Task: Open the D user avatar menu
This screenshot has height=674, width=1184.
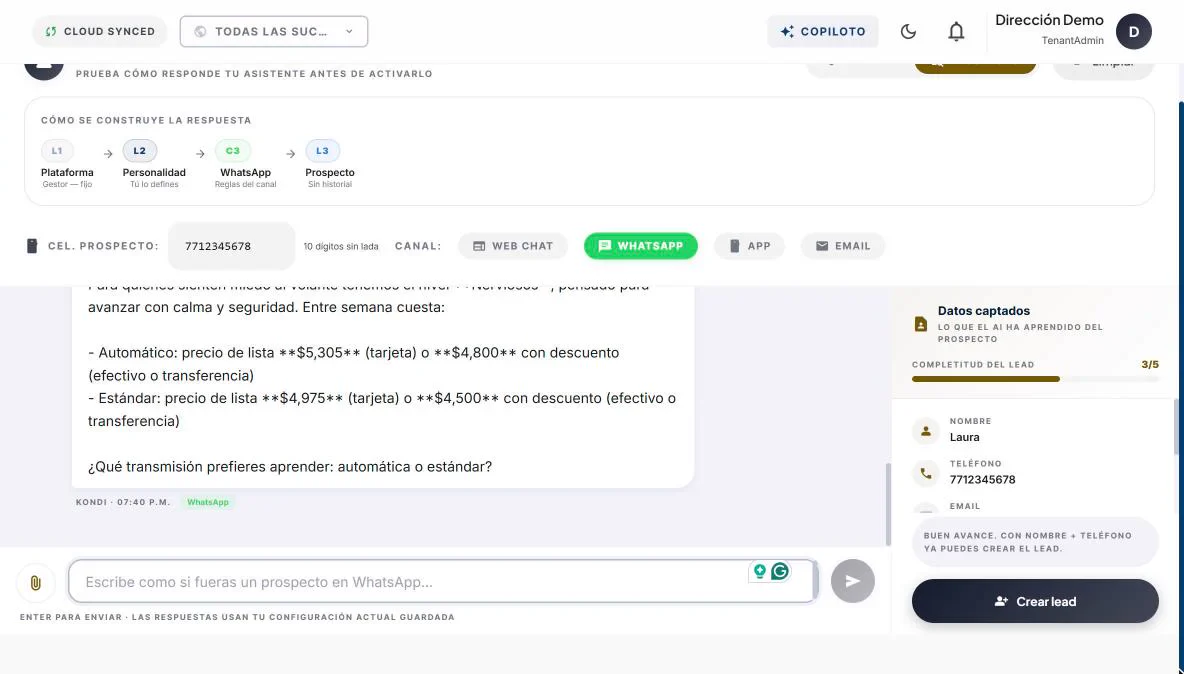Action: click(x=1133, y=32)
